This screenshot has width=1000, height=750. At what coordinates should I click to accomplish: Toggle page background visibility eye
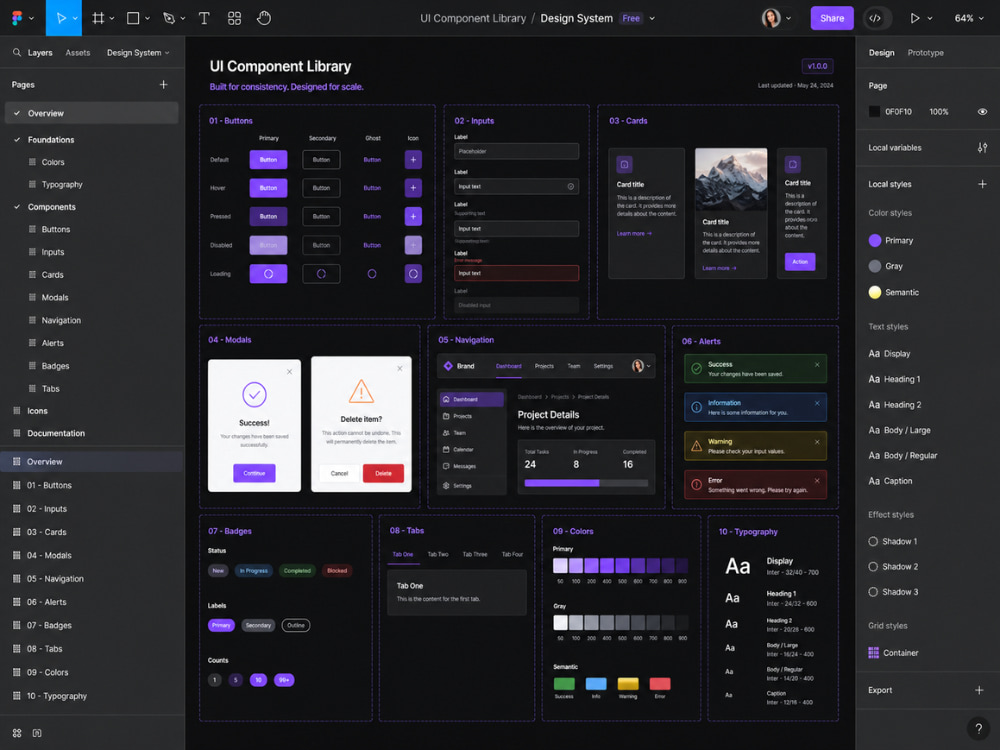pyautogui.click(x=982, y=112)
